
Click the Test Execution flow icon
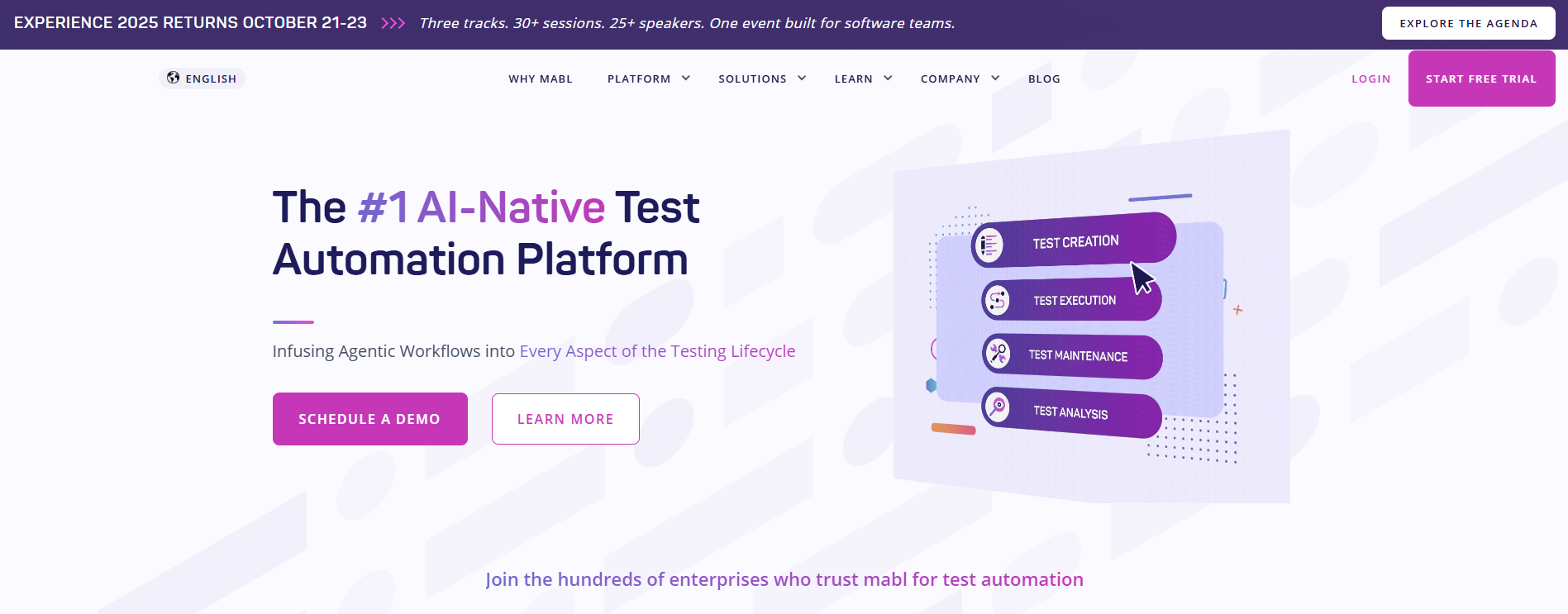[x=998, y=300]
